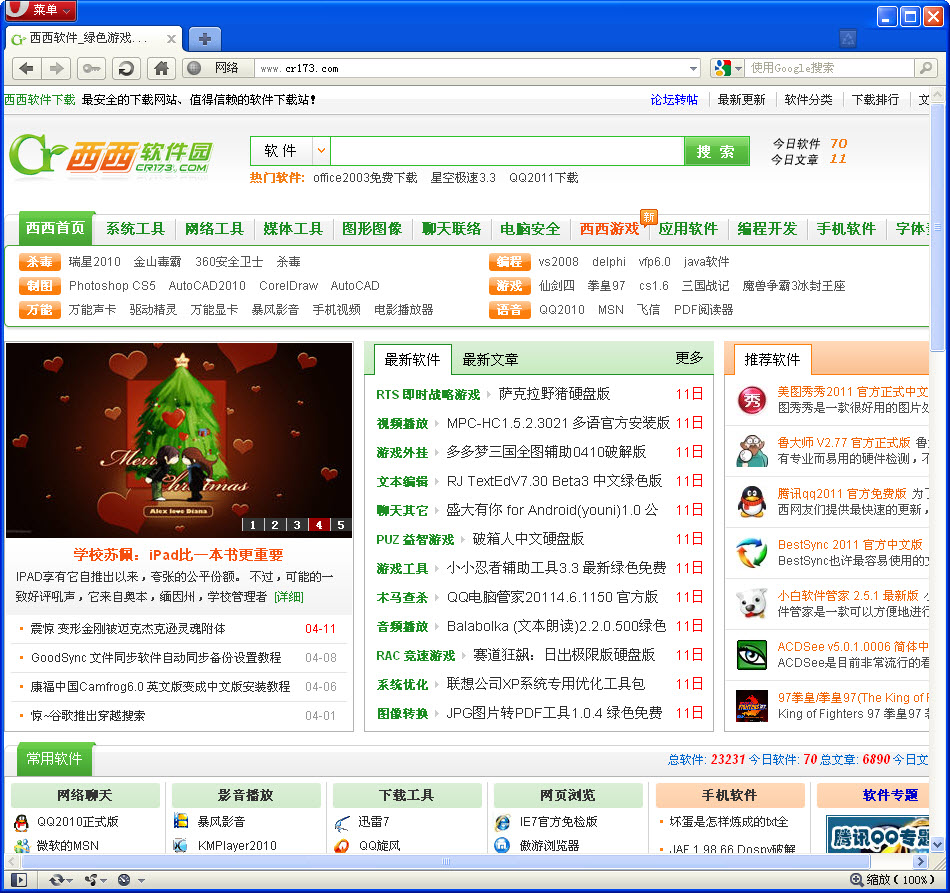Click the KMPlayer2010 icon
The height and width of the screenshot is (893, 950).
(181, 845)
